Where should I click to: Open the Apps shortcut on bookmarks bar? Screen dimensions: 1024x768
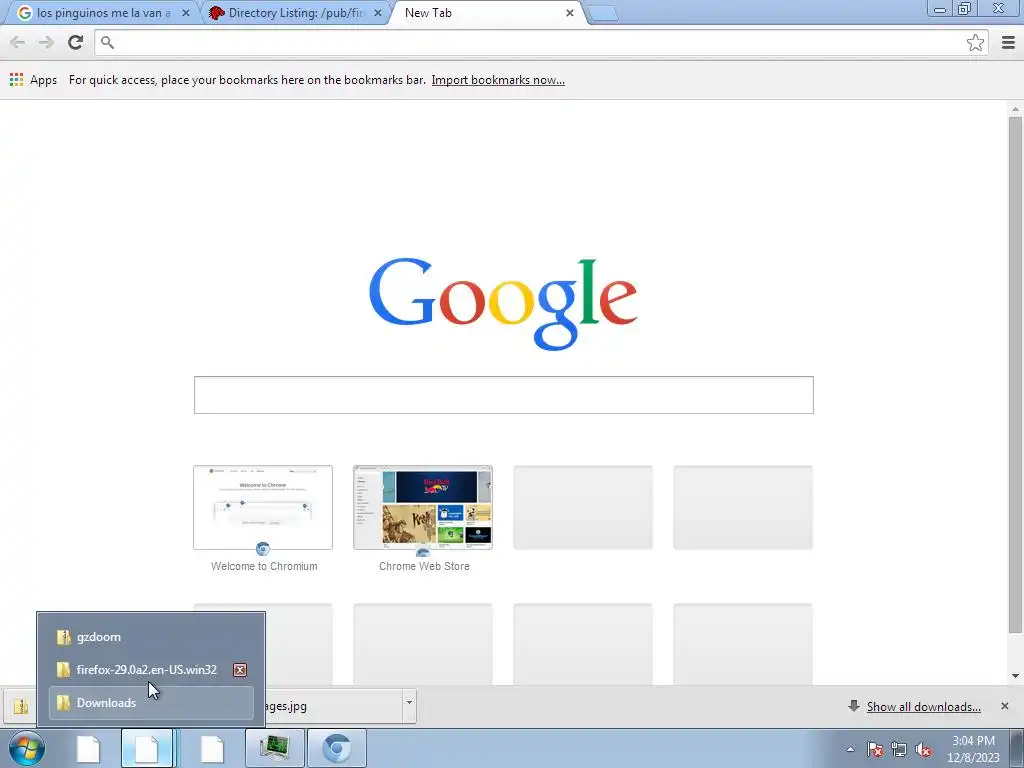(x=33, y=80)
